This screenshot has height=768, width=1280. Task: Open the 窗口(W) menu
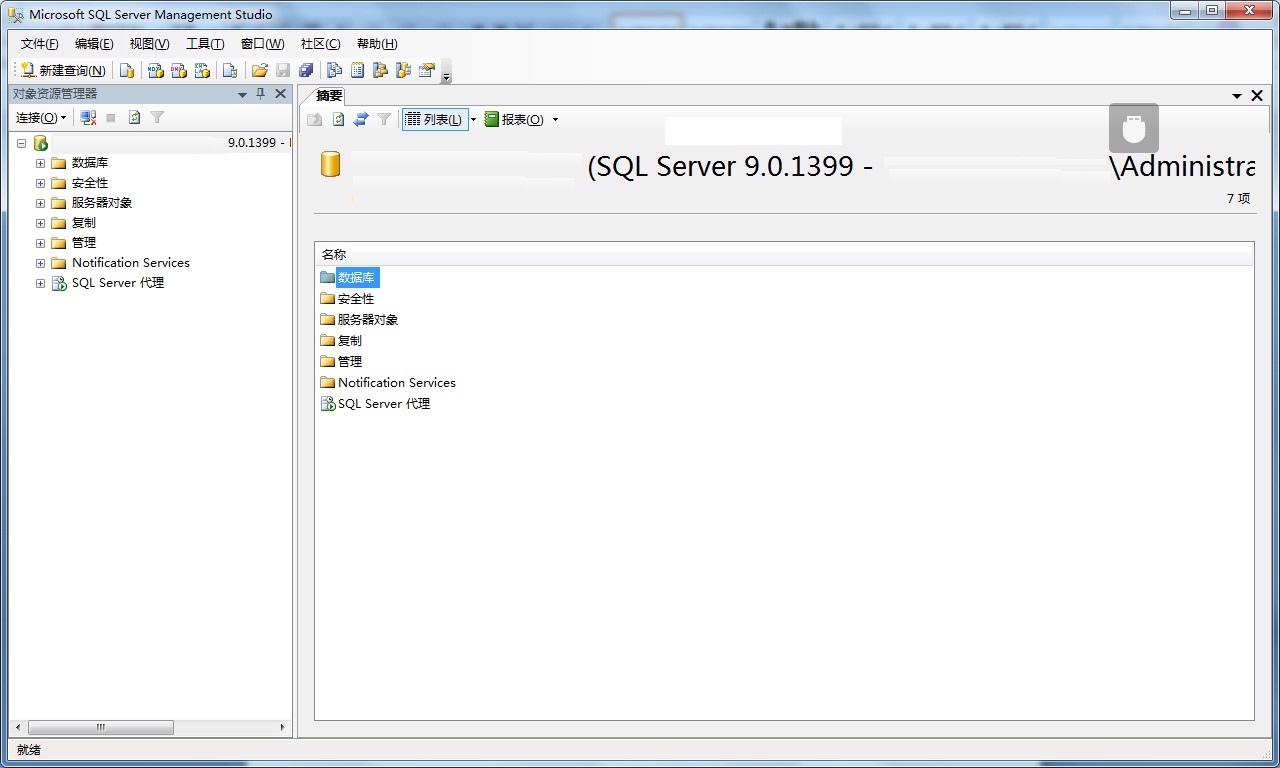262,44
